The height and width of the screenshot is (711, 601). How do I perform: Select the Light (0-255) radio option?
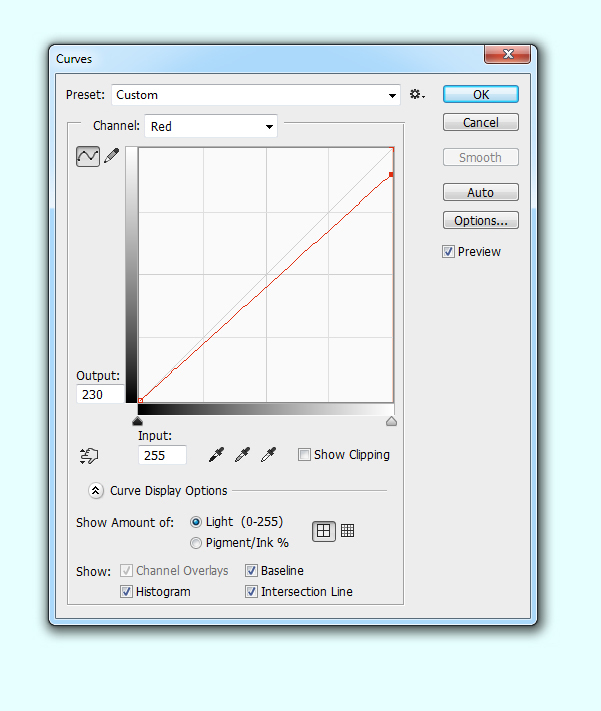point(196,522)
